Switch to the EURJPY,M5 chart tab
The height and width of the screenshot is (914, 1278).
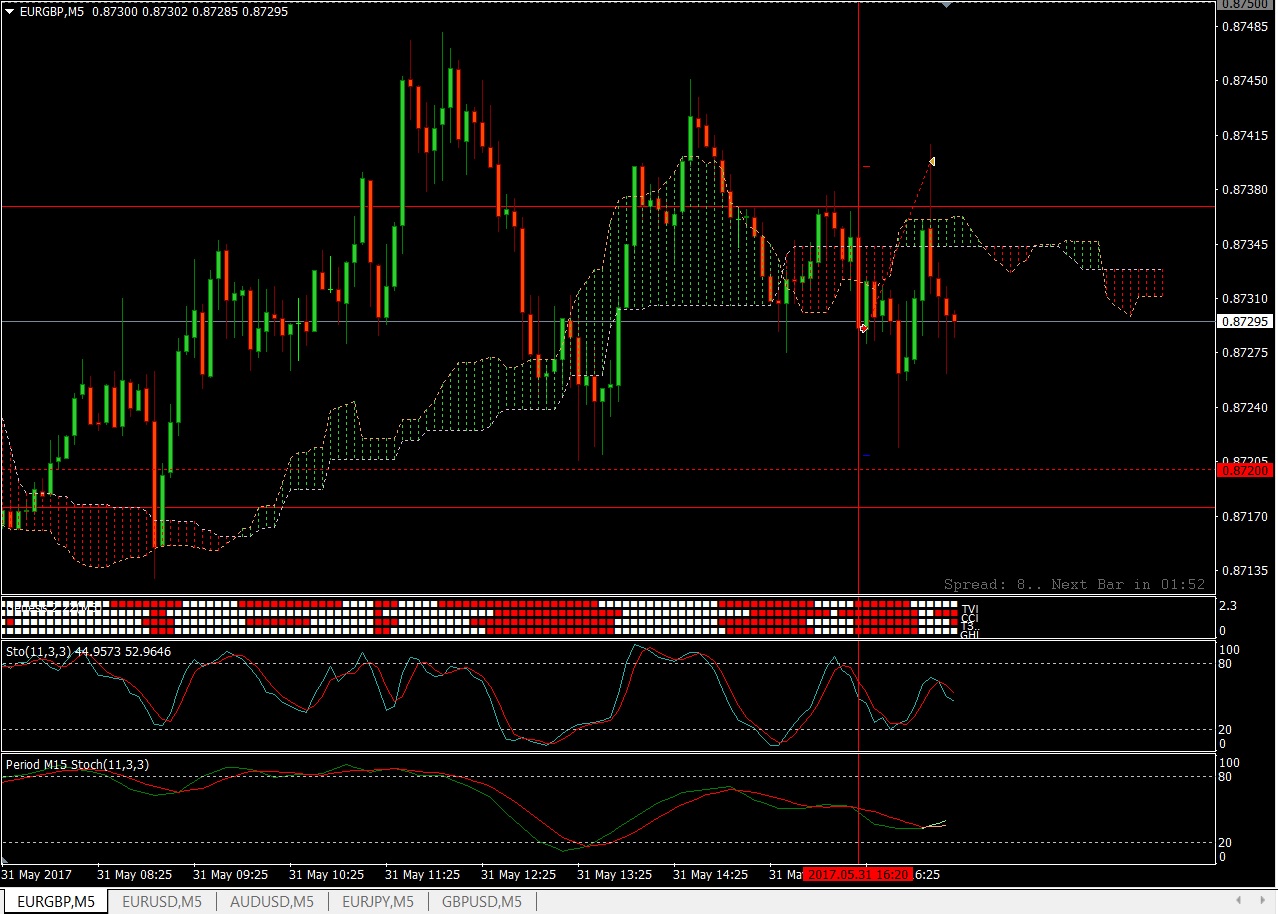(378, 902)
